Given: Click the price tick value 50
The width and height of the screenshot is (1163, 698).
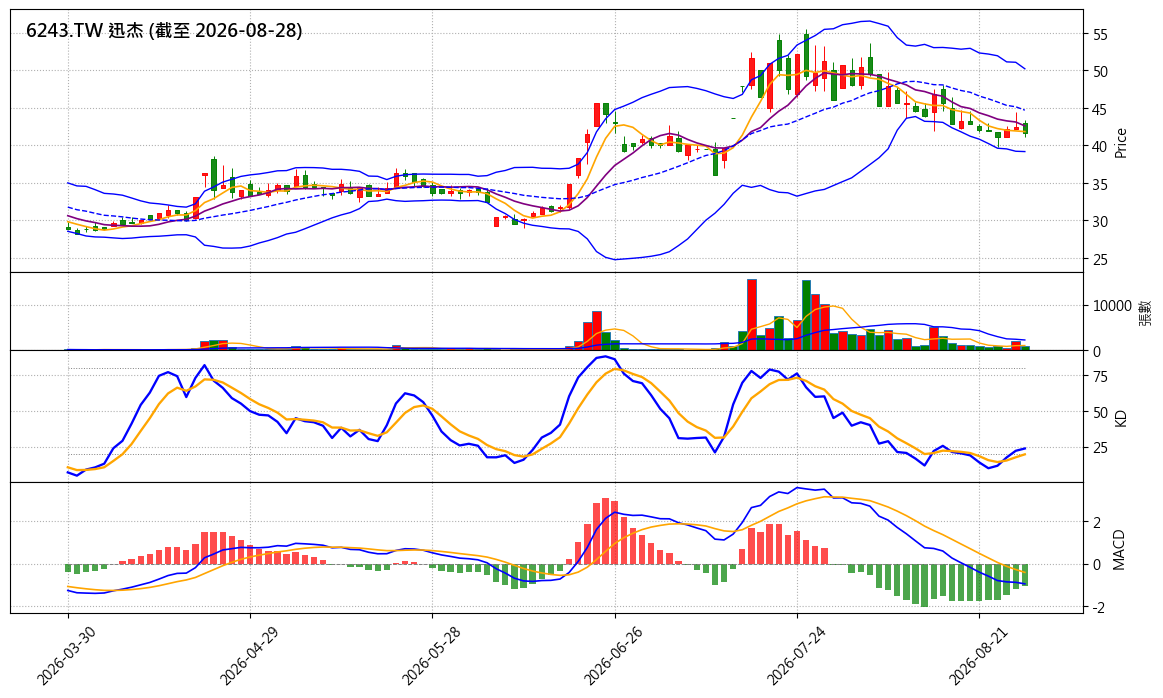Looking at the screenshot, I should click(x=1100, y=72).
